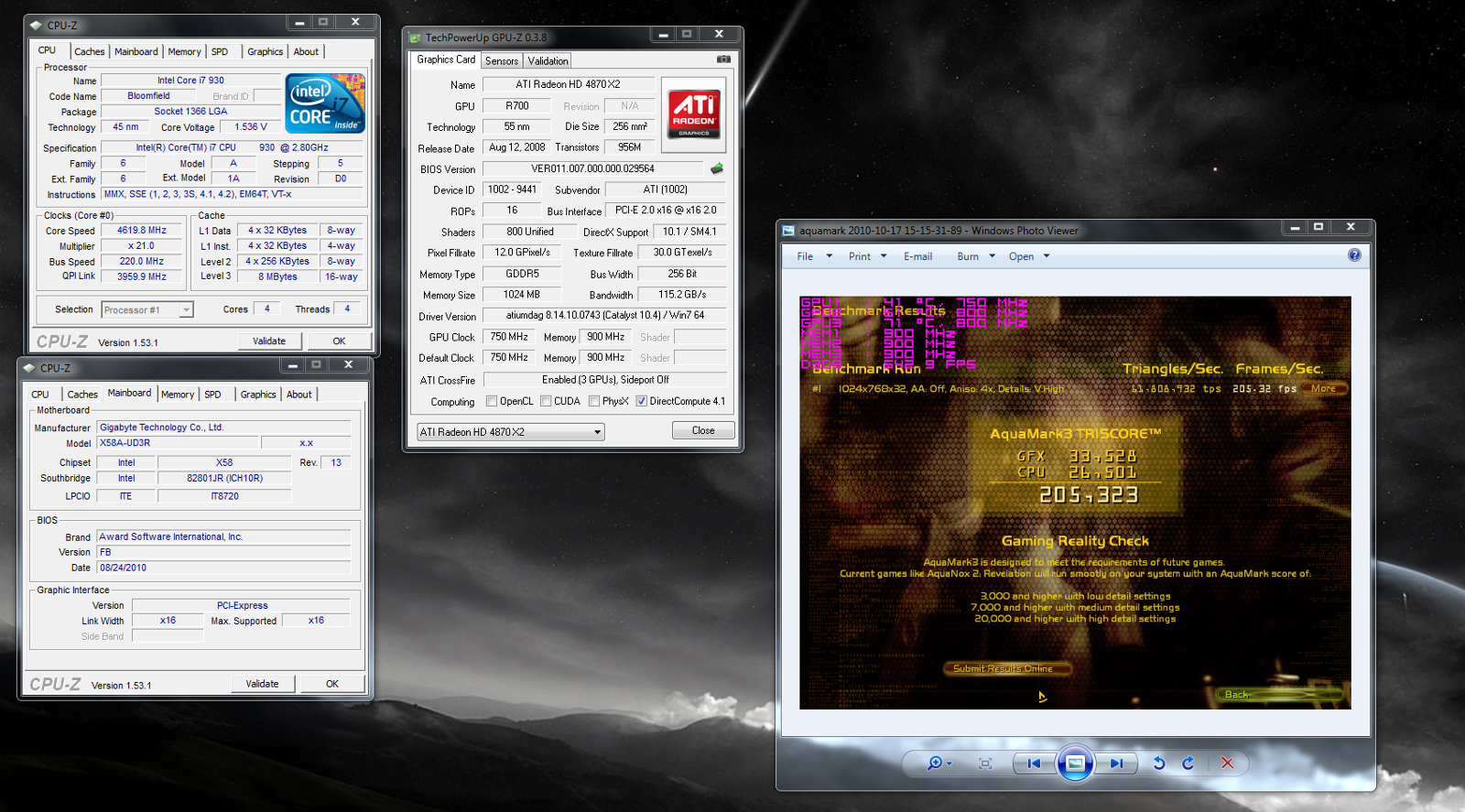The image size is (1465, 812).
Task: Click the Core Speed 4619.8 MHz field
Action: point(142,231)
